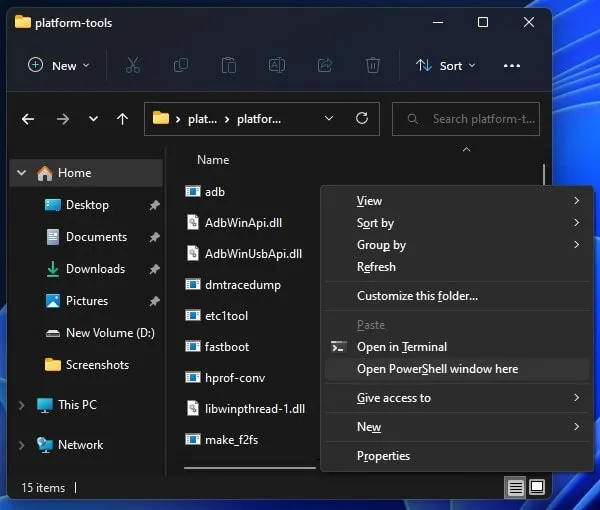Open the New submenu in context menu

(457, 427)
